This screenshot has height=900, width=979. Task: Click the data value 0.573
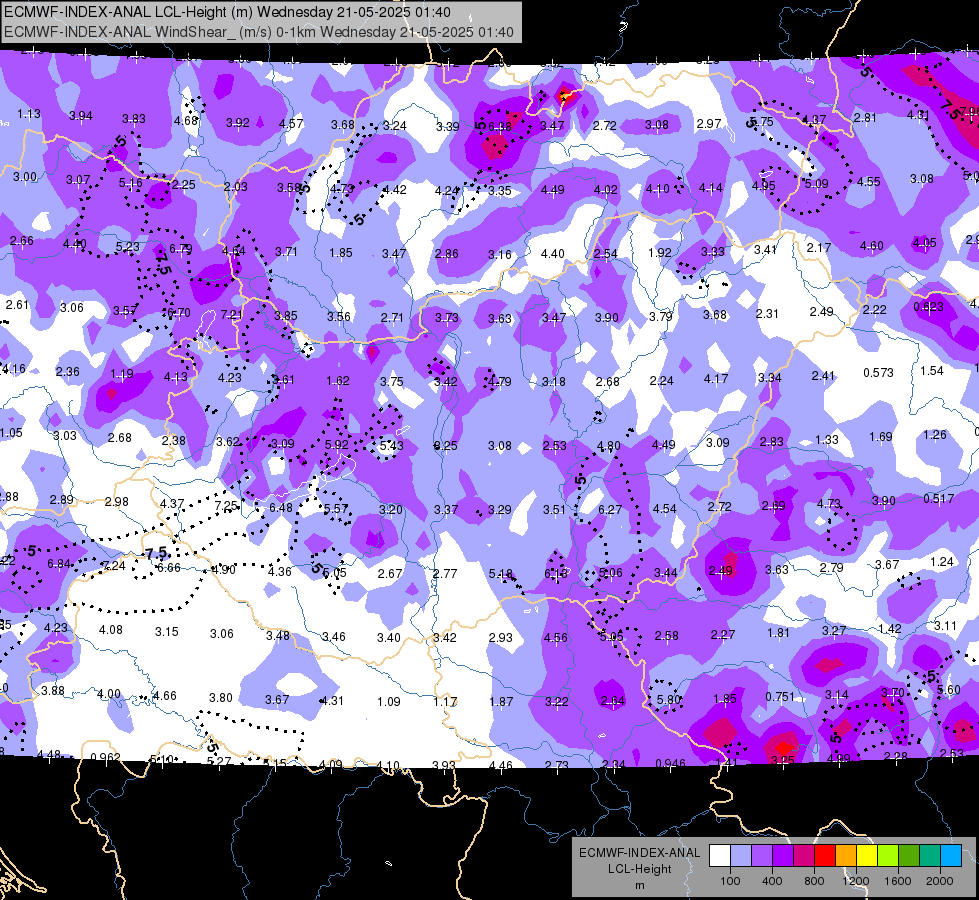click(x=878, y=372)
